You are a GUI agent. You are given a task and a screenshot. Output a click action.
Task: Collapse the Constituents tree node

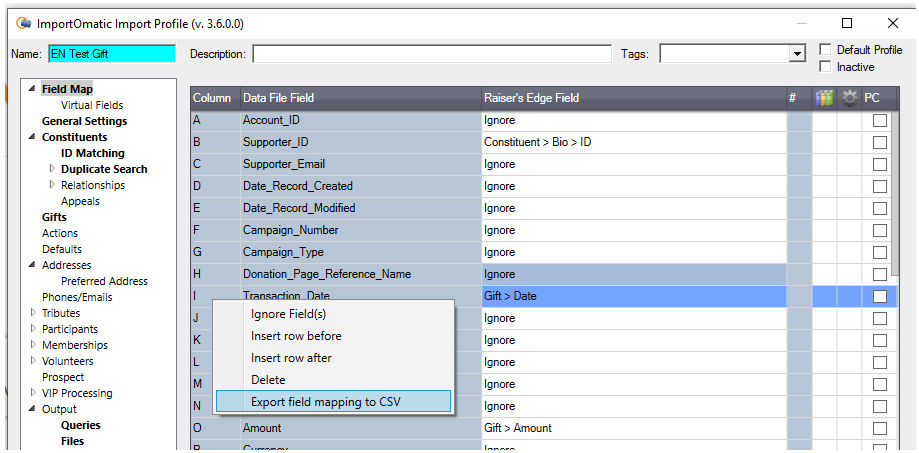pos(32,137)
